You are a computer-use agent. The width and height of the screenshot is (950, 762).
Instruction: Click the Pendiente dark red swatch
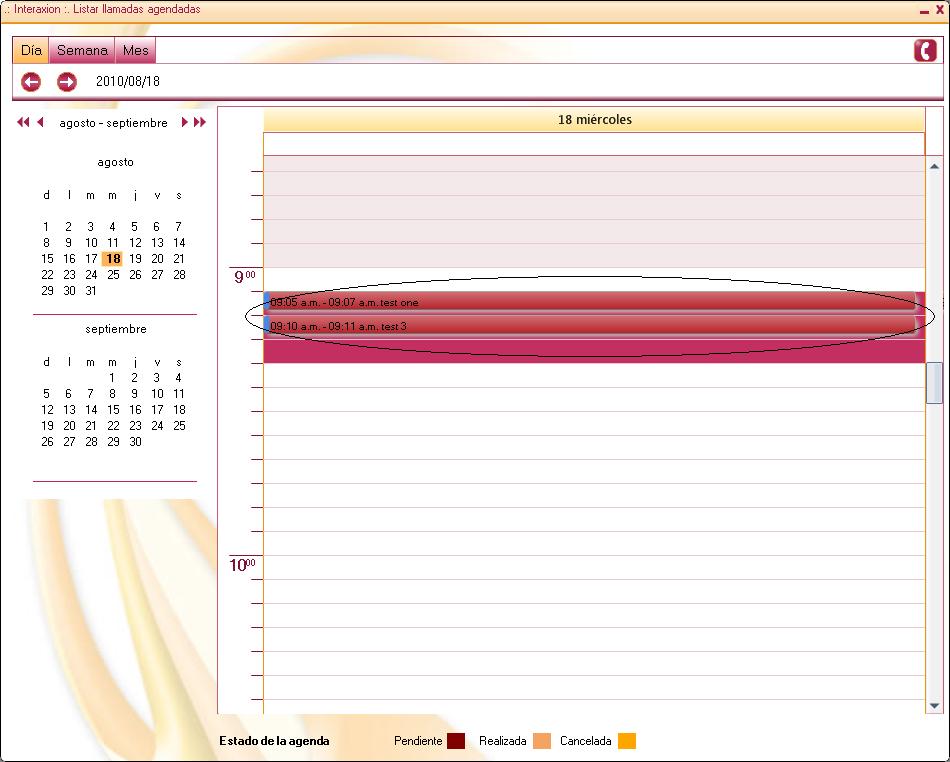coord(456,741)
